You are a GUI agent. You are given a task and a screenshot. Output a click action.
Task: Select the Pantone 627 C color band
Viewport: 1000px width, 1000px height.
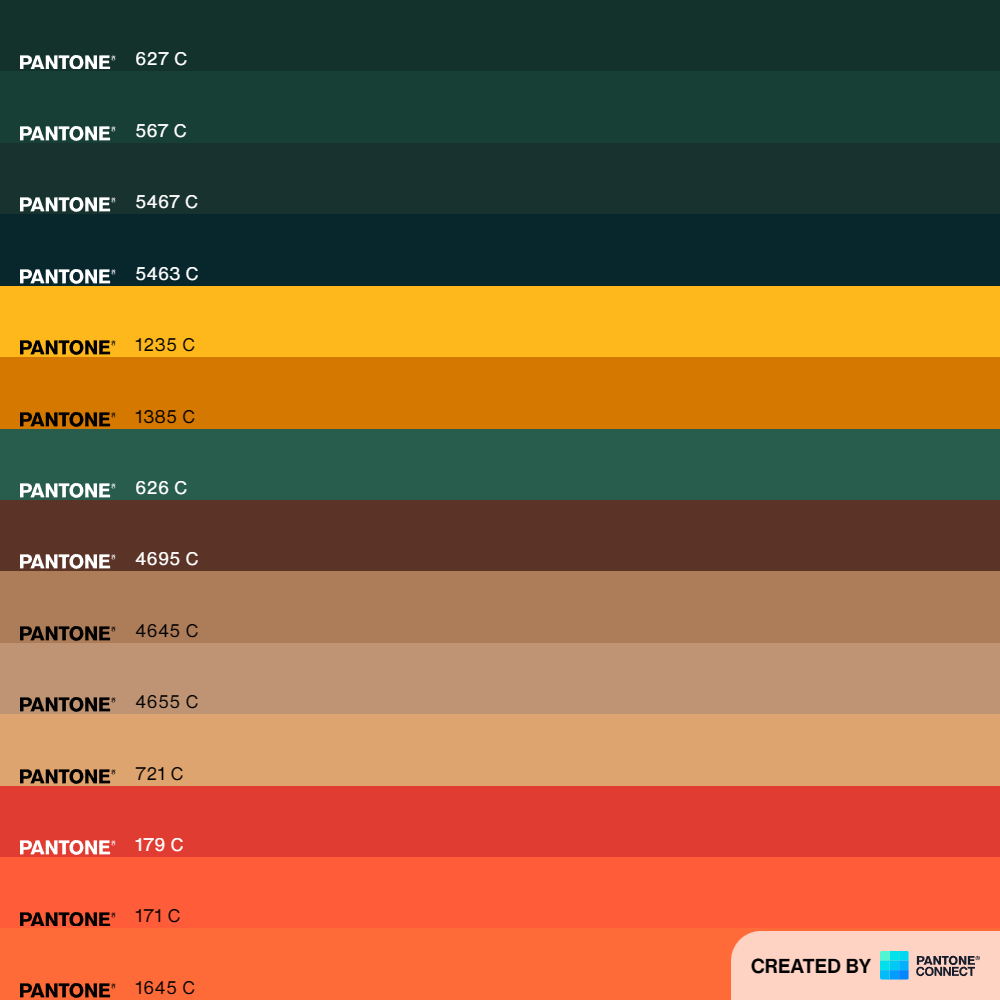500,36
